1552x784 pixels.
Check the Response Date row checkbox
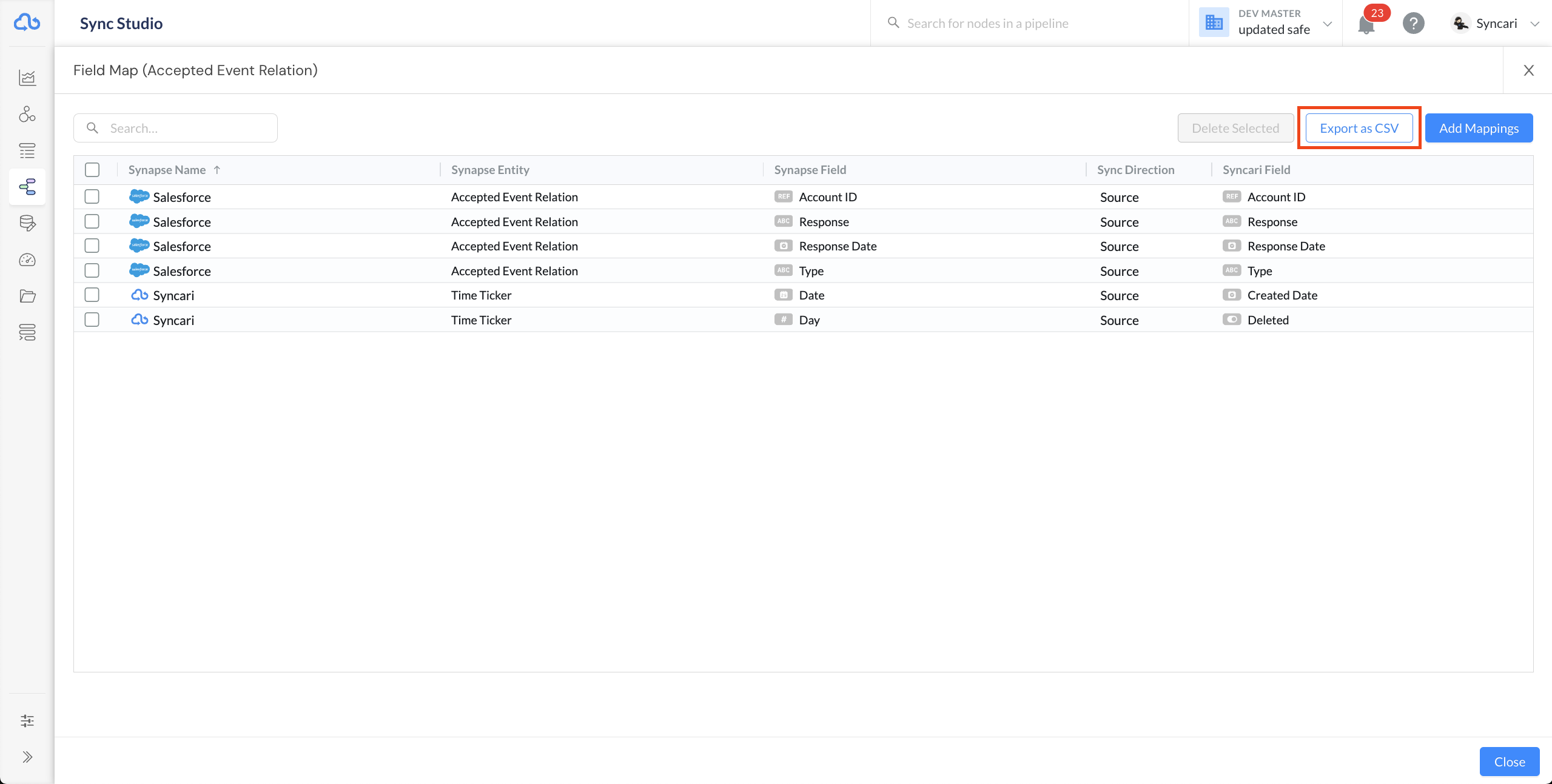tap(92, 246)
